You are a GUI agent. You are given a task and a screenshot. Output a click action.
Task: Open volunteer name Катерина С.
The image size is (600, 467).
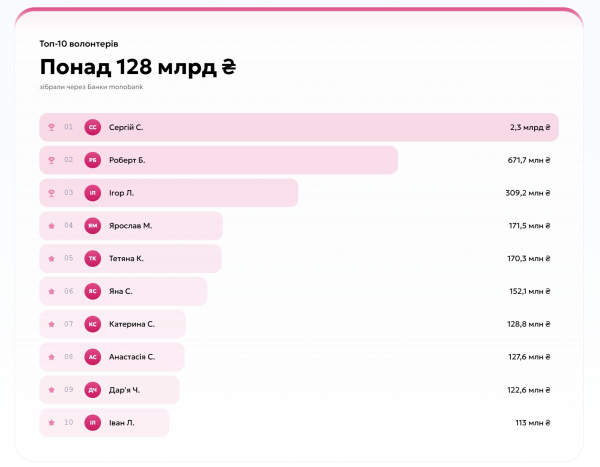coord(132,324)
